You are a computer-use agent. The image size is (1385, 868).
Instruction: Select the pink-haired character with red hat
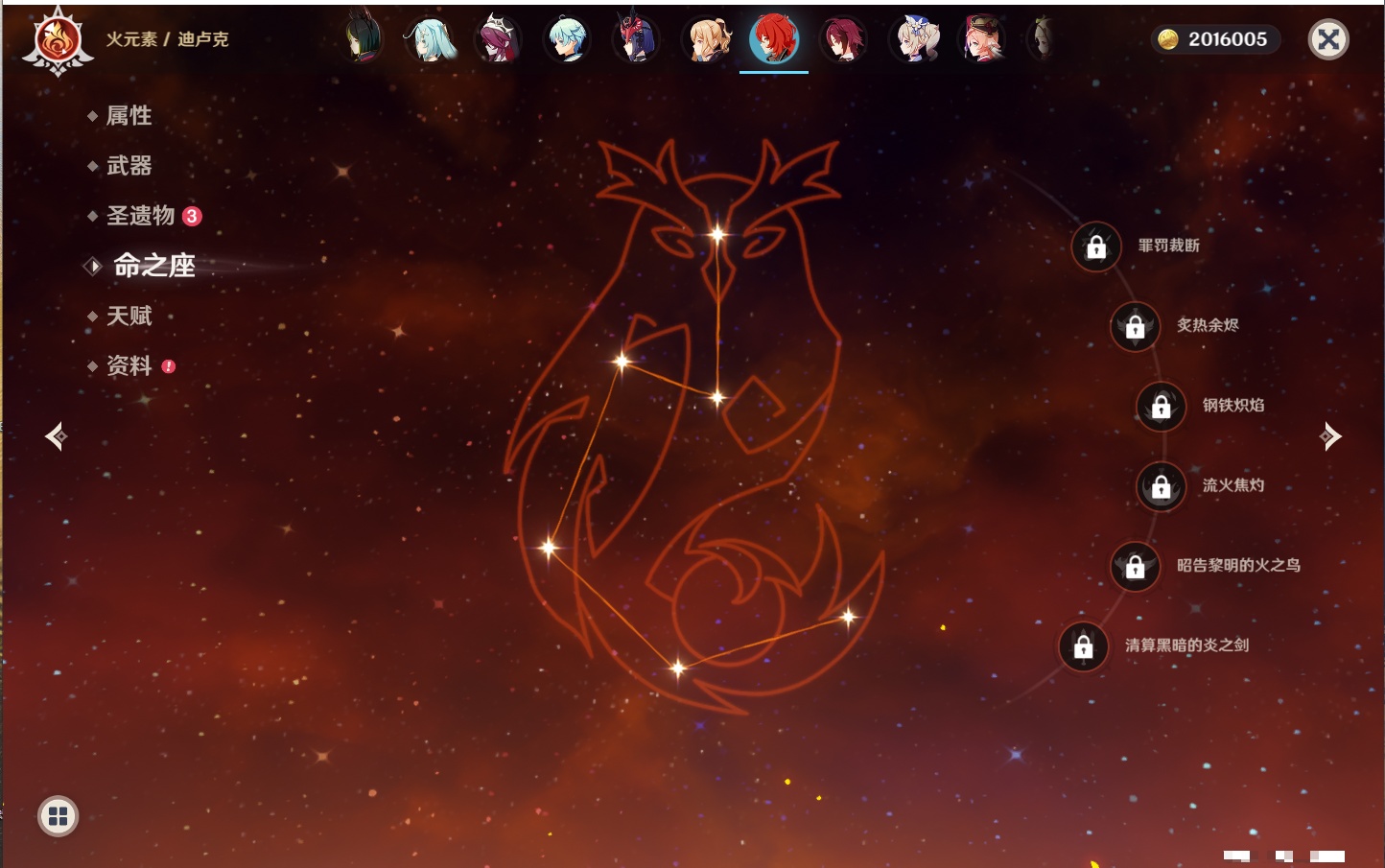tap(982, 39)
